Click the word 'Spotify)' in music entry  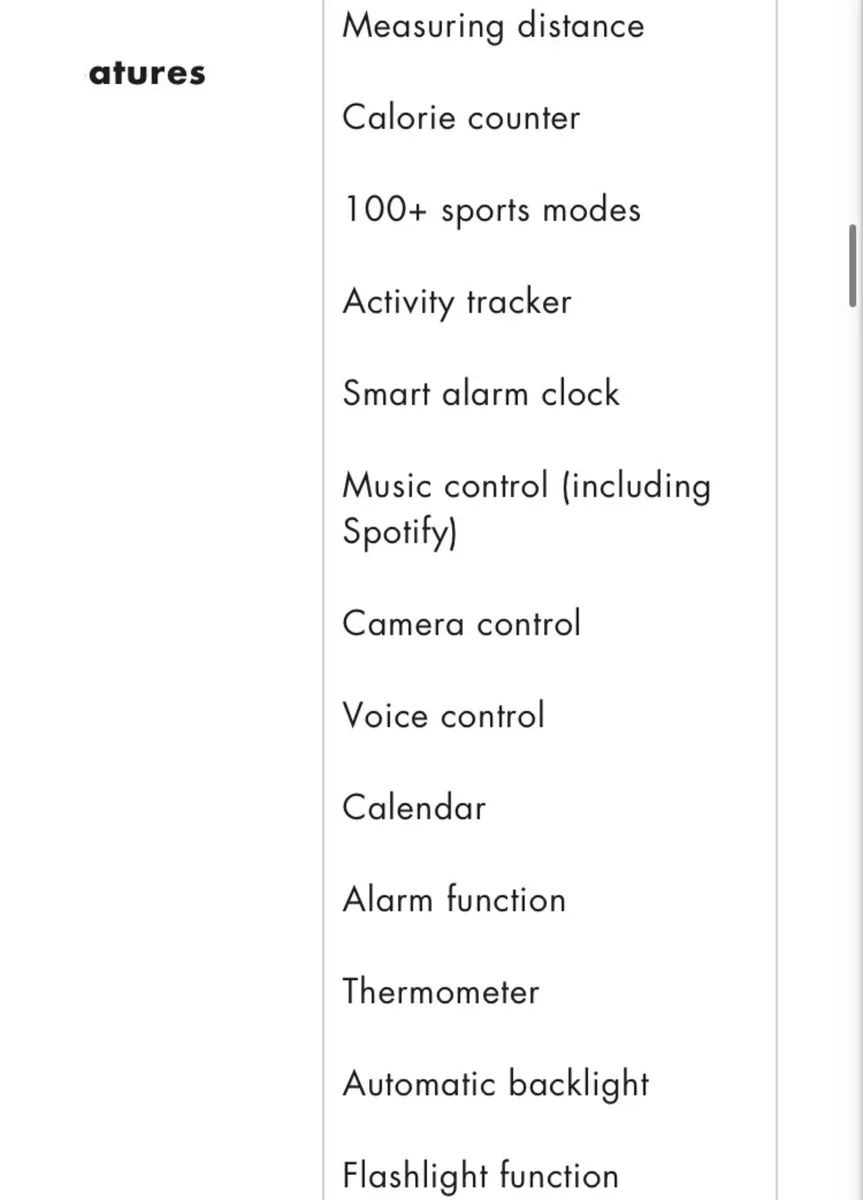tap(399, 532)
